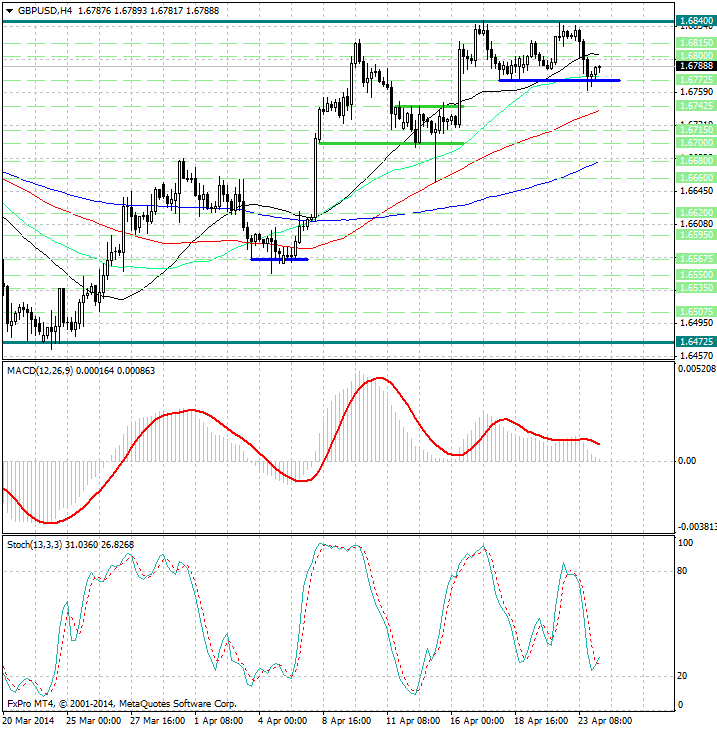Click the 1.64950 price axis value
Screen dimensions: 717x729
(x=696, y=323)
